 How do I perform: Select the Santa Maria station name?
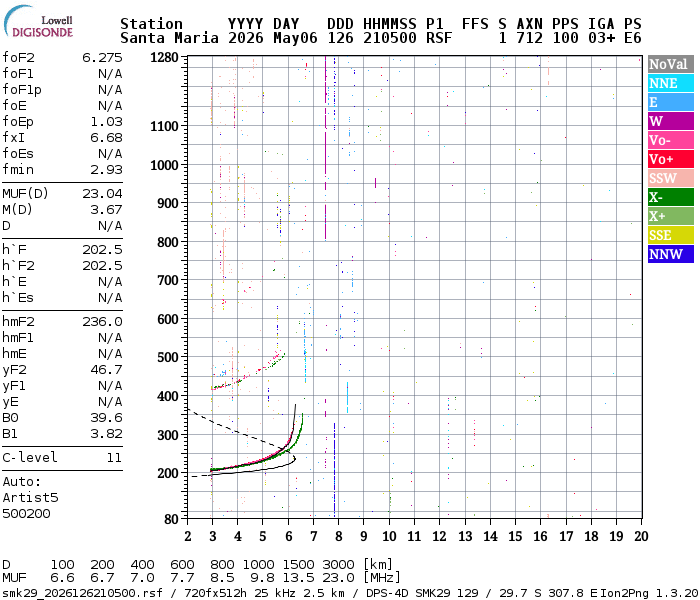[169, 38]
